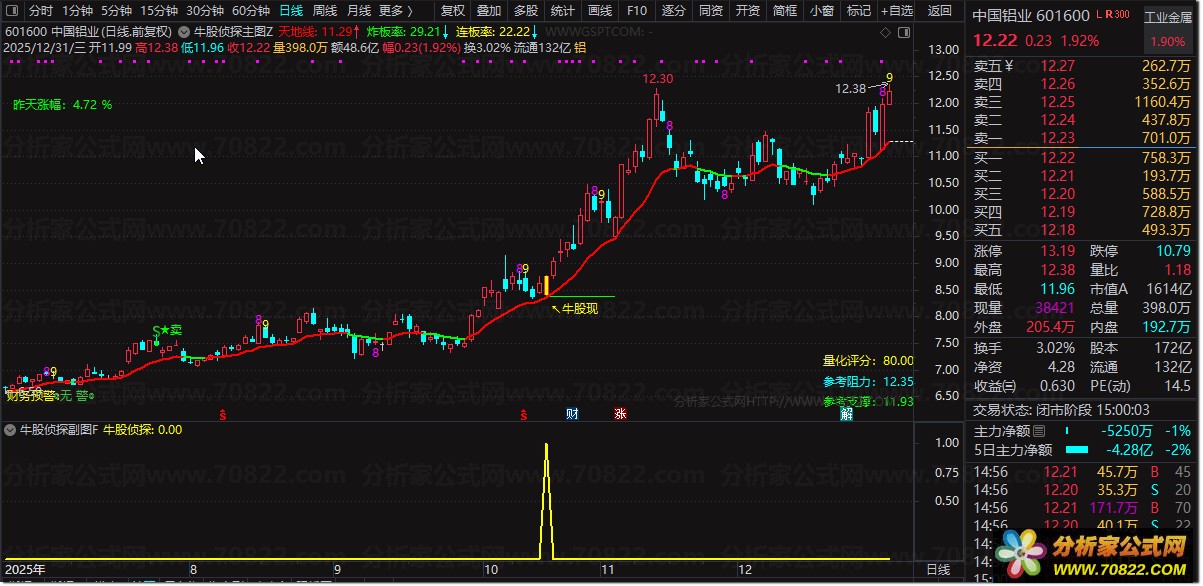Image resolution: width=1203 pixels, height=586 pixels.
Task: Click the 参考阻力: 12.35 text
Action: pyautogui.click(x=868, y=381)
